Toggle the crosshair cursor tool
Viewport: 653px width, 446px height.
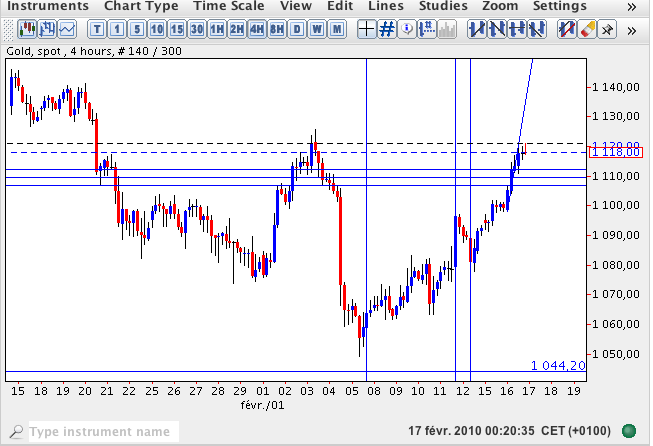pos(366,29)
